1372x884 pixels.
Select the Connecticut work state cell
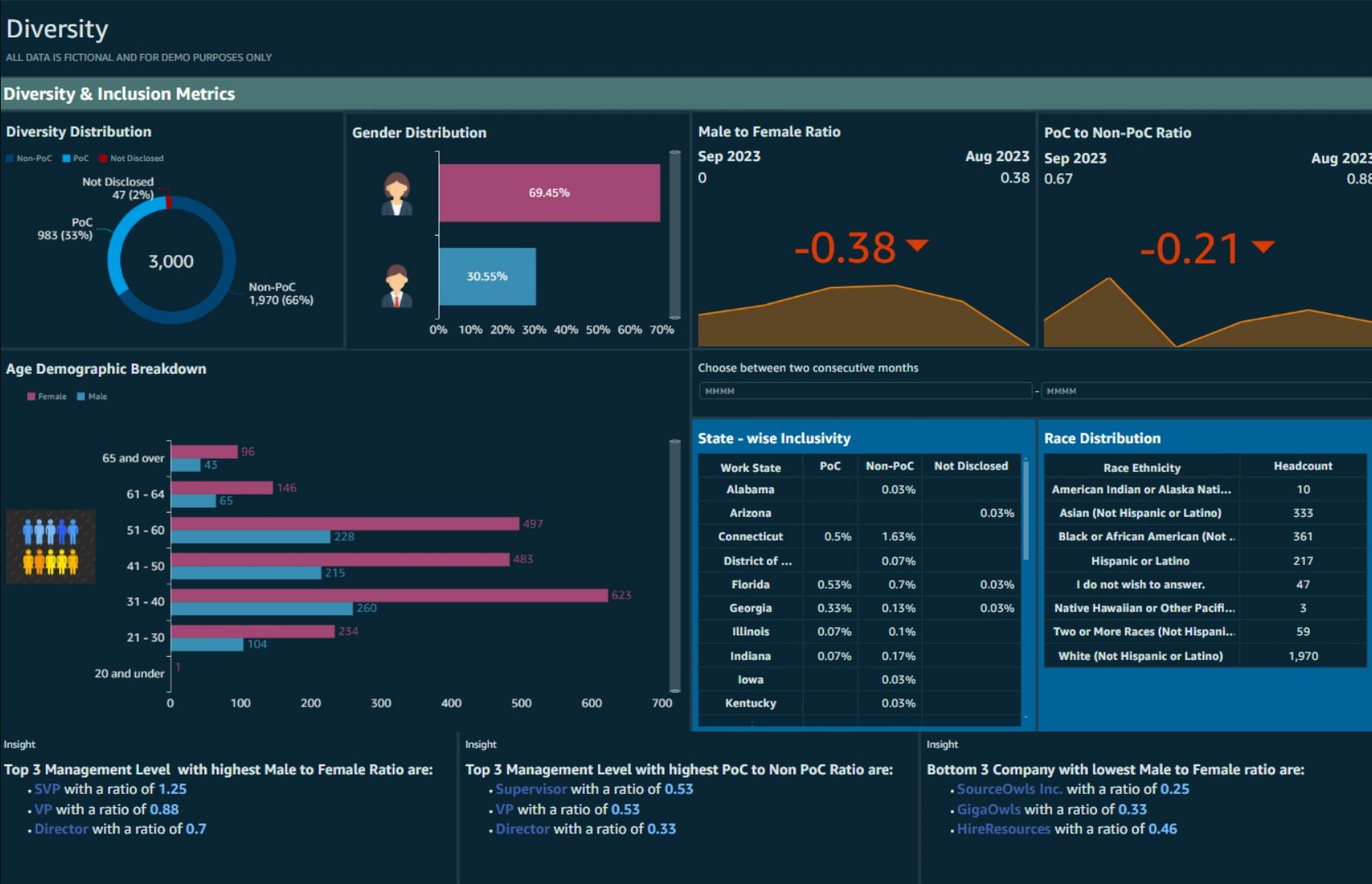[750, 536]
